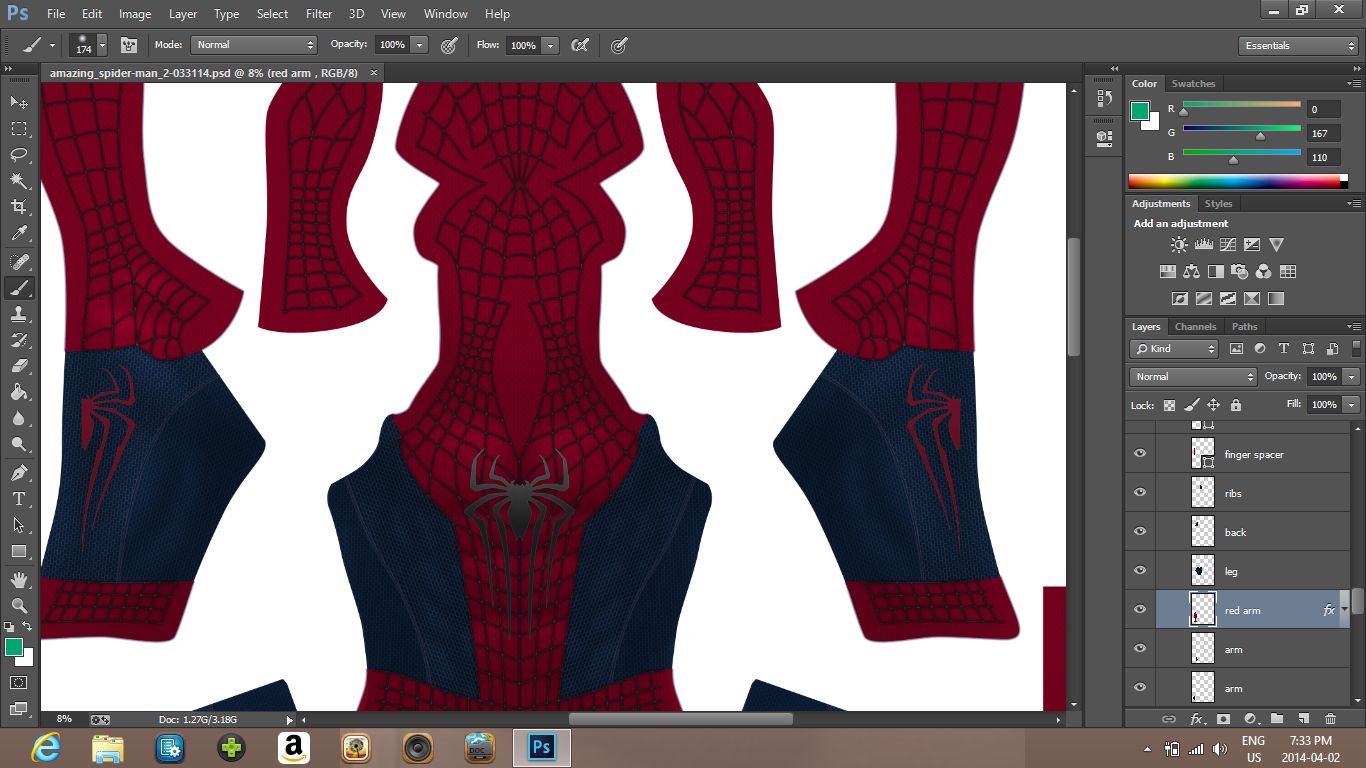The width and height of the screenshot is (1366, 768).
Task: Hide the leg layer
Action: pyautogui.click(x=1140, y=571)
